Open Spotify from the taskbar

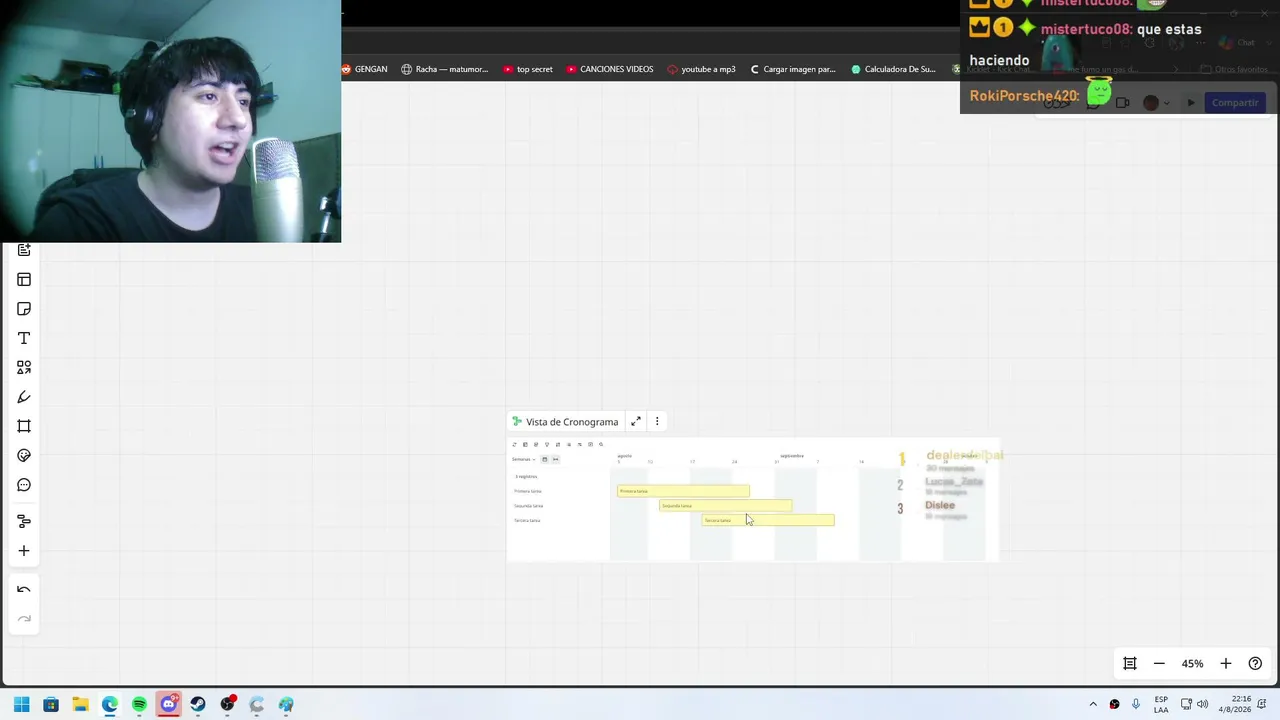139,705
